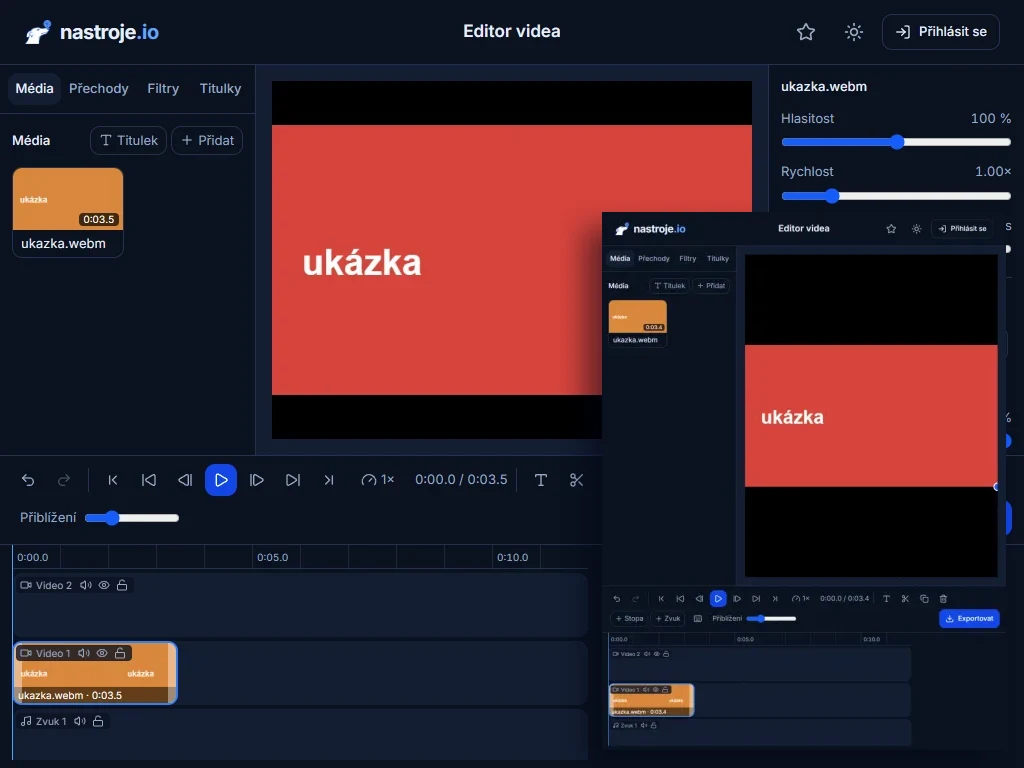Click the 0:00.0 / 0:03.5 timecode in main editor

[x=461, y=479]
